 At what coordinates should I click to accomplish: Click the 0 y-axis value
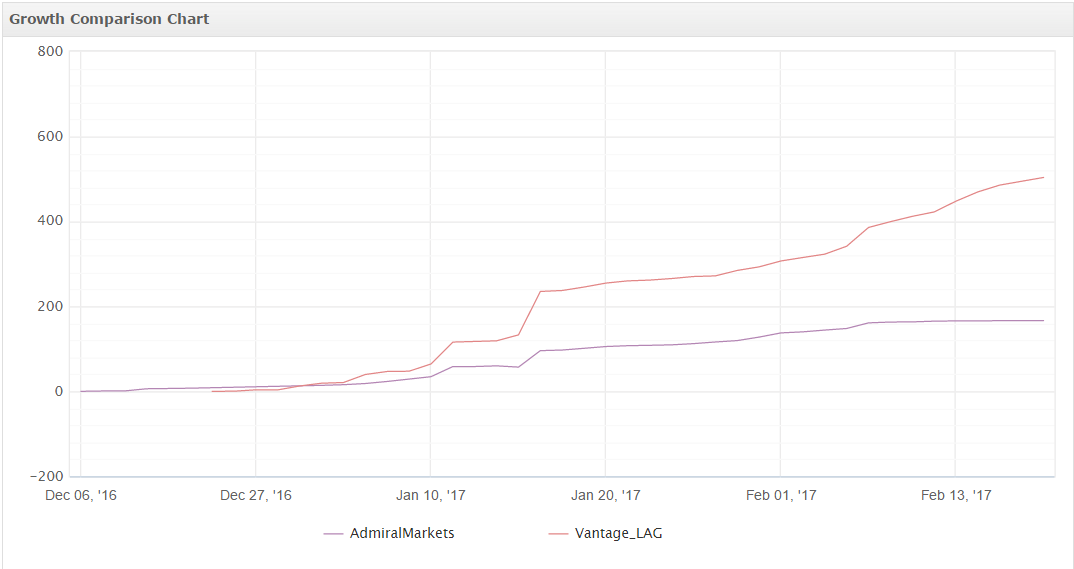pyautogui.click(x=59, y=392)
